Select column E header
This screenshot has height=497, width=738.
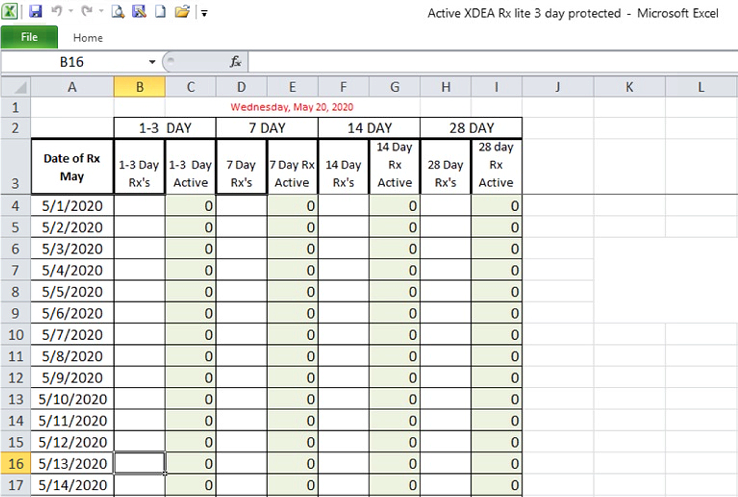pyautogui.click(x=292, y=87)
